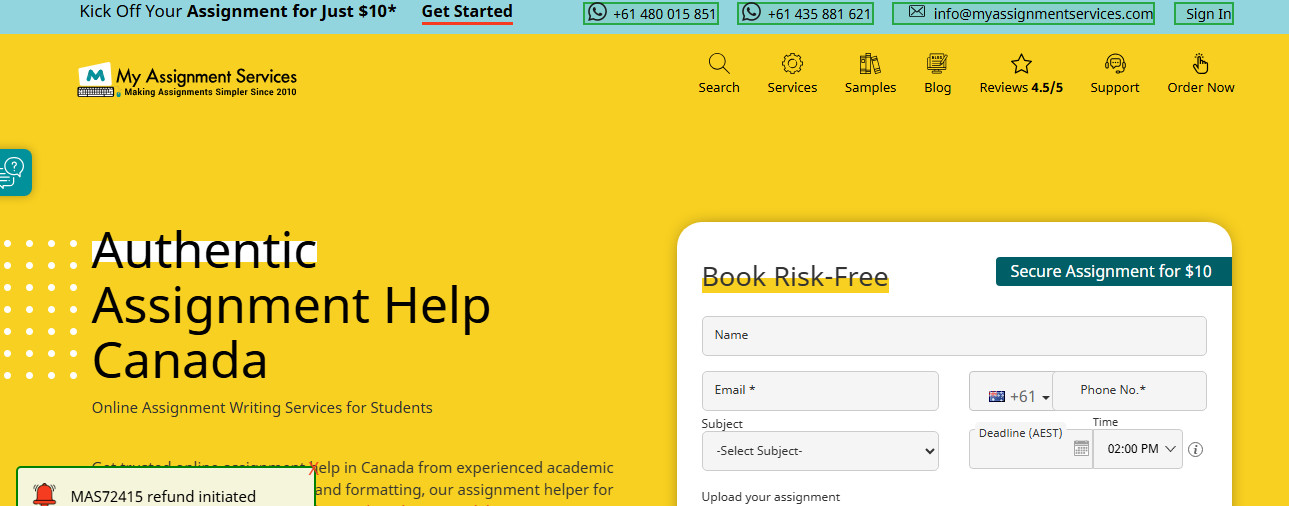Click 'Online Assignment Writing Services for Students' text
This screenshot has height=506, width=1289.
tap(262, 408)
